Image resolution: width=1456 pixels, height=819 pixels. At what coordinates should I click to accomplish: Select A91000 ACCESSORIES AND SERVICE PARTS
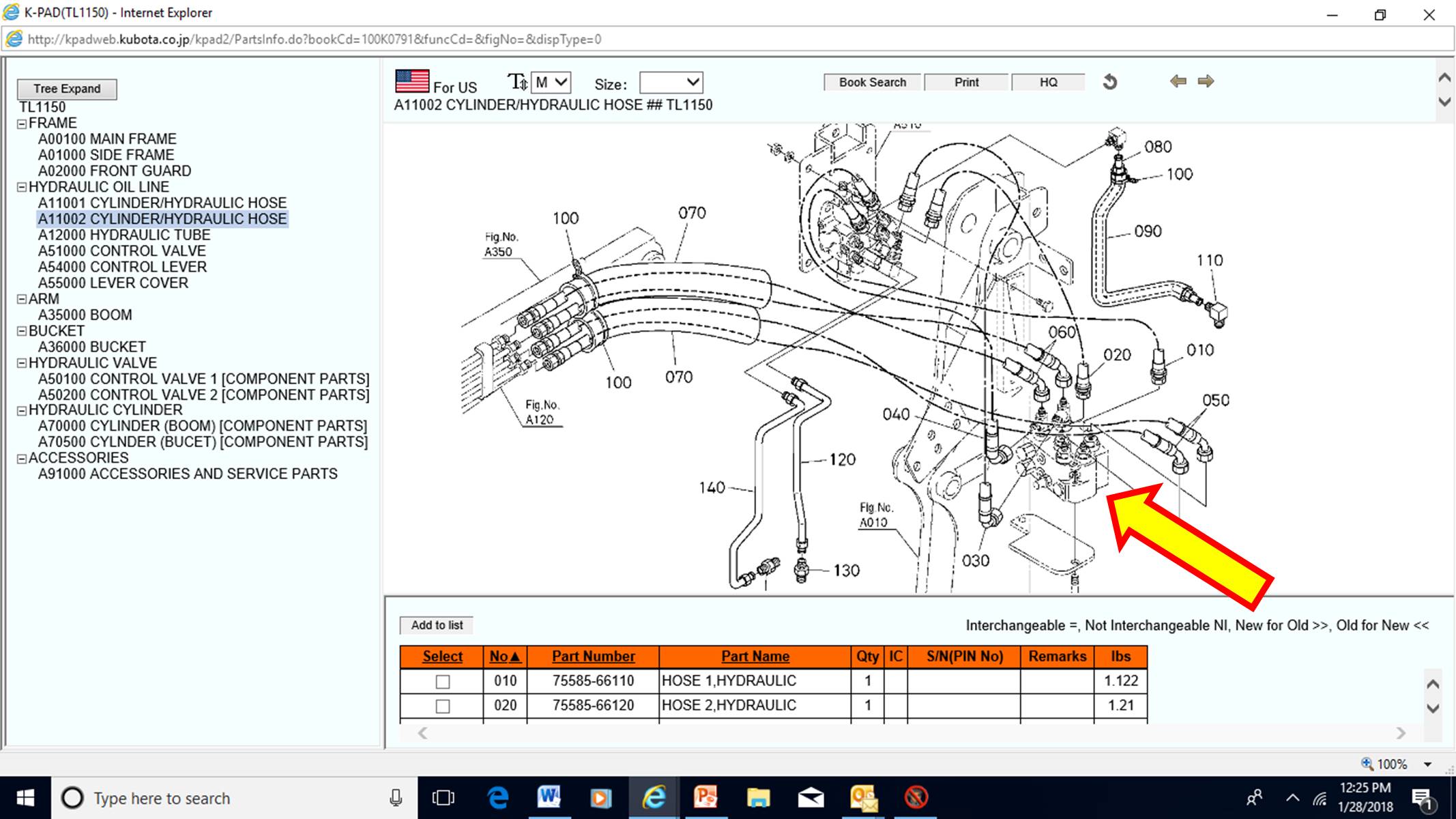coord(188,474)
